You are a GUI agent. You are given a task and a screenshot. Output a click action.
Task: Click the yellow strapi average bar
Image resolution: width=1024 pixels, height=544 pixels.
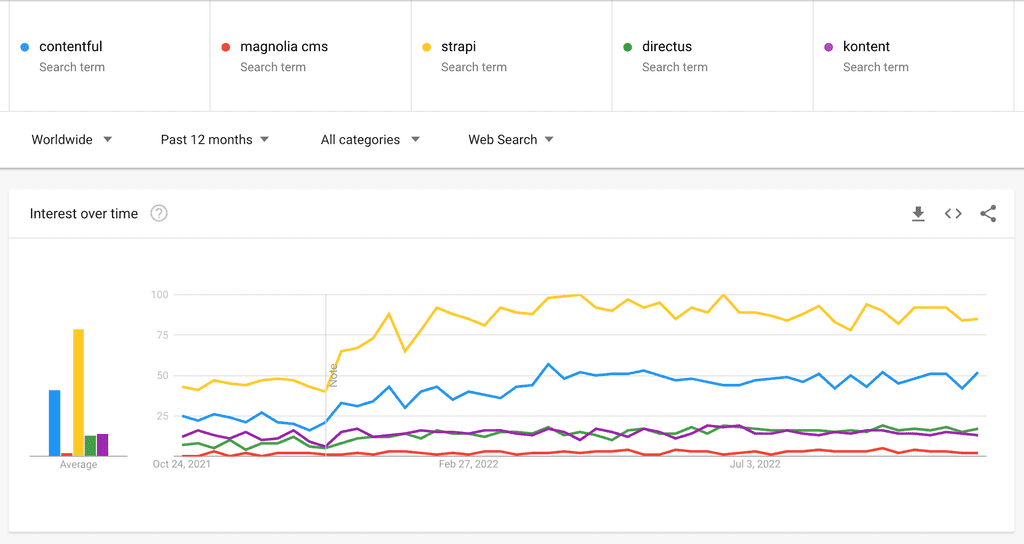coord(78,393)
